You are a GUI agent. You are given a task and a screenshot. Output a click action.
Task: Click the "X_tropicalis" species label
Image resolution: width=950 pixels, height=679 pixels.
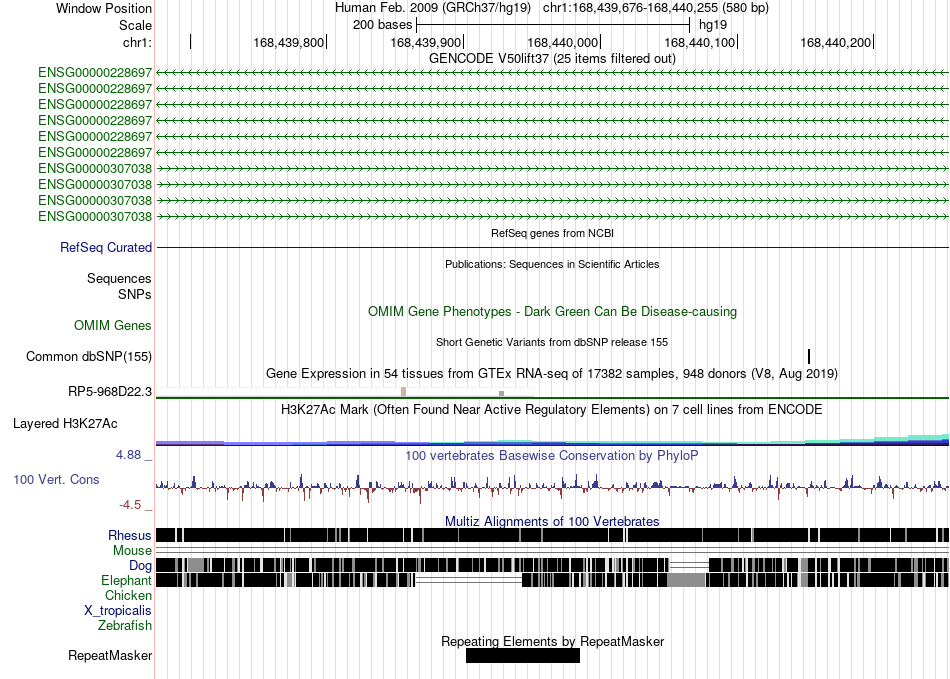coord(118,611)
